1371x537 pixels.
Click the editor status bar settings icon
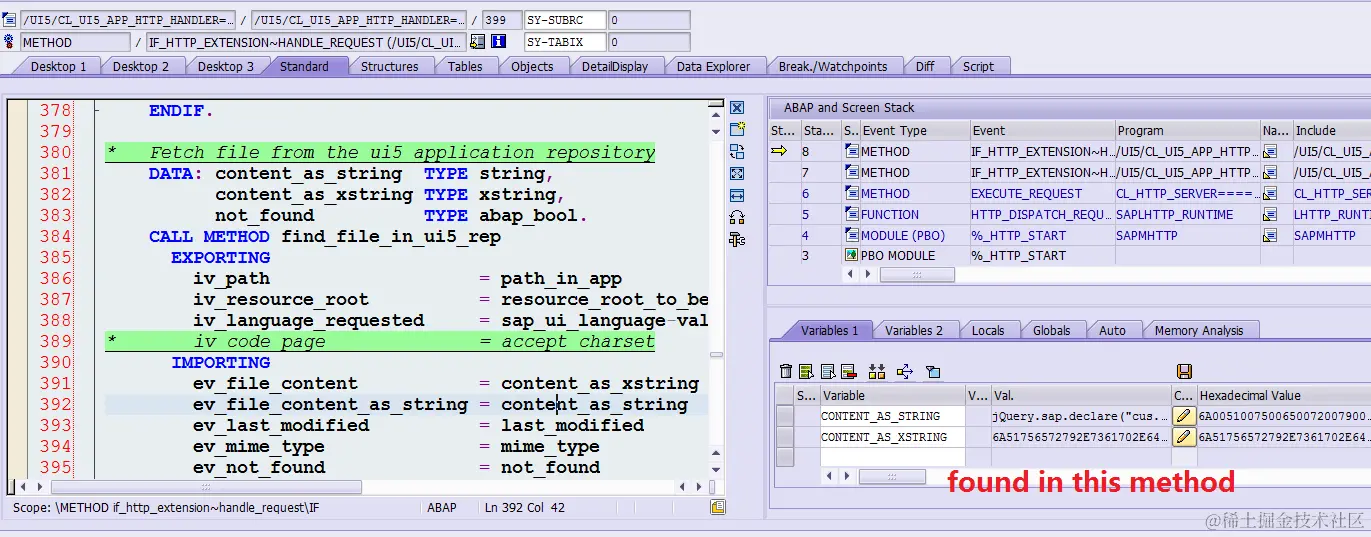[x=718, y=507]
